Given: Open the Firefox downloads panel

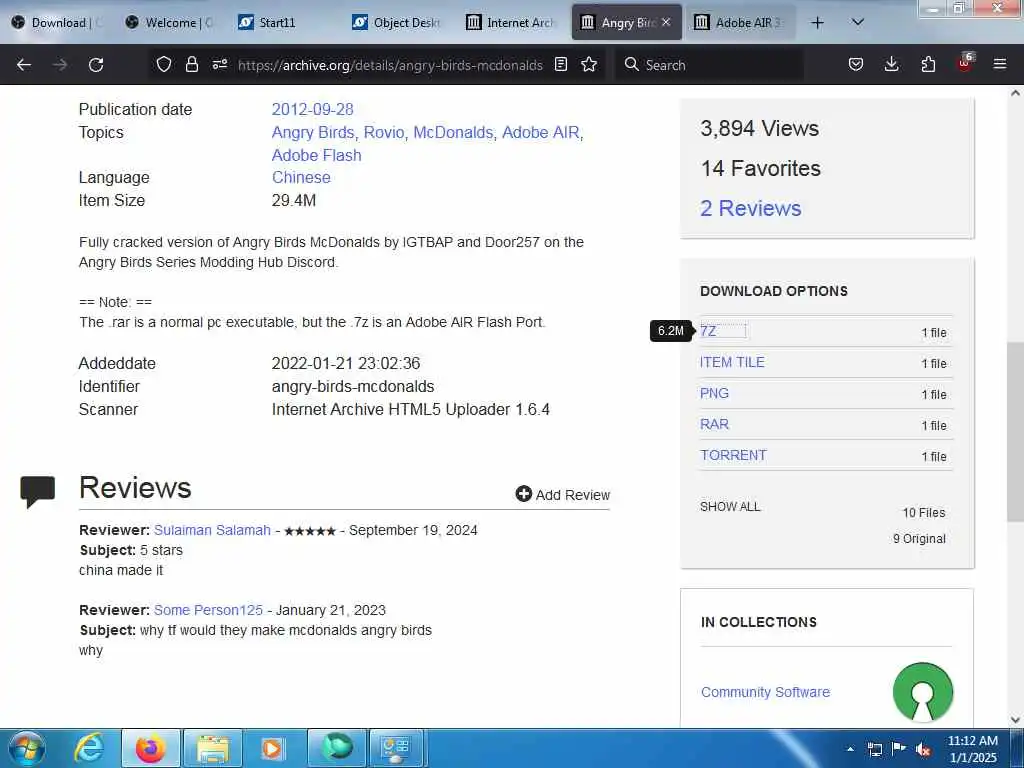Looking at the screenshot, I should [x=891, y=64].
